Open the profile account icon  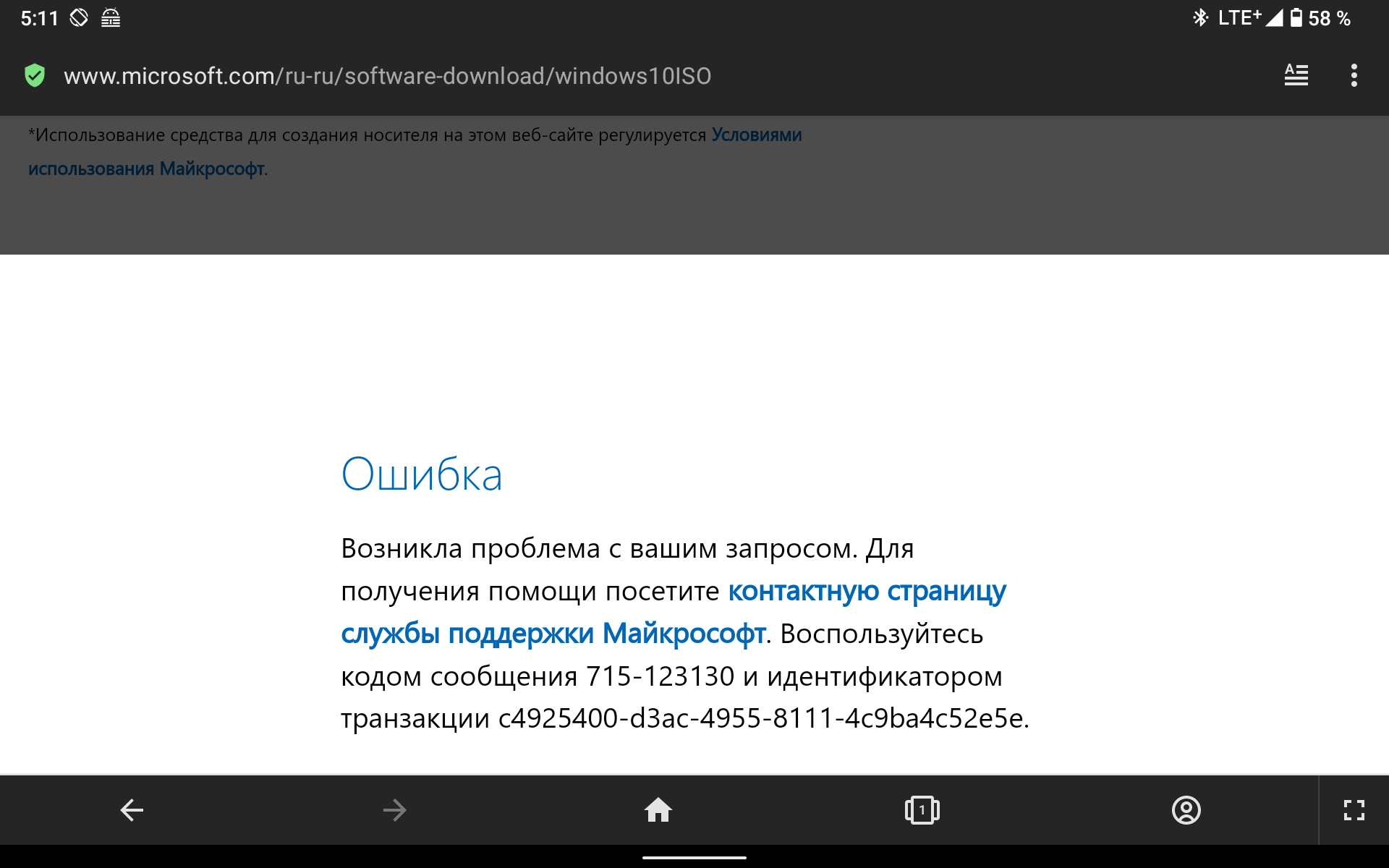[1186, 810]
